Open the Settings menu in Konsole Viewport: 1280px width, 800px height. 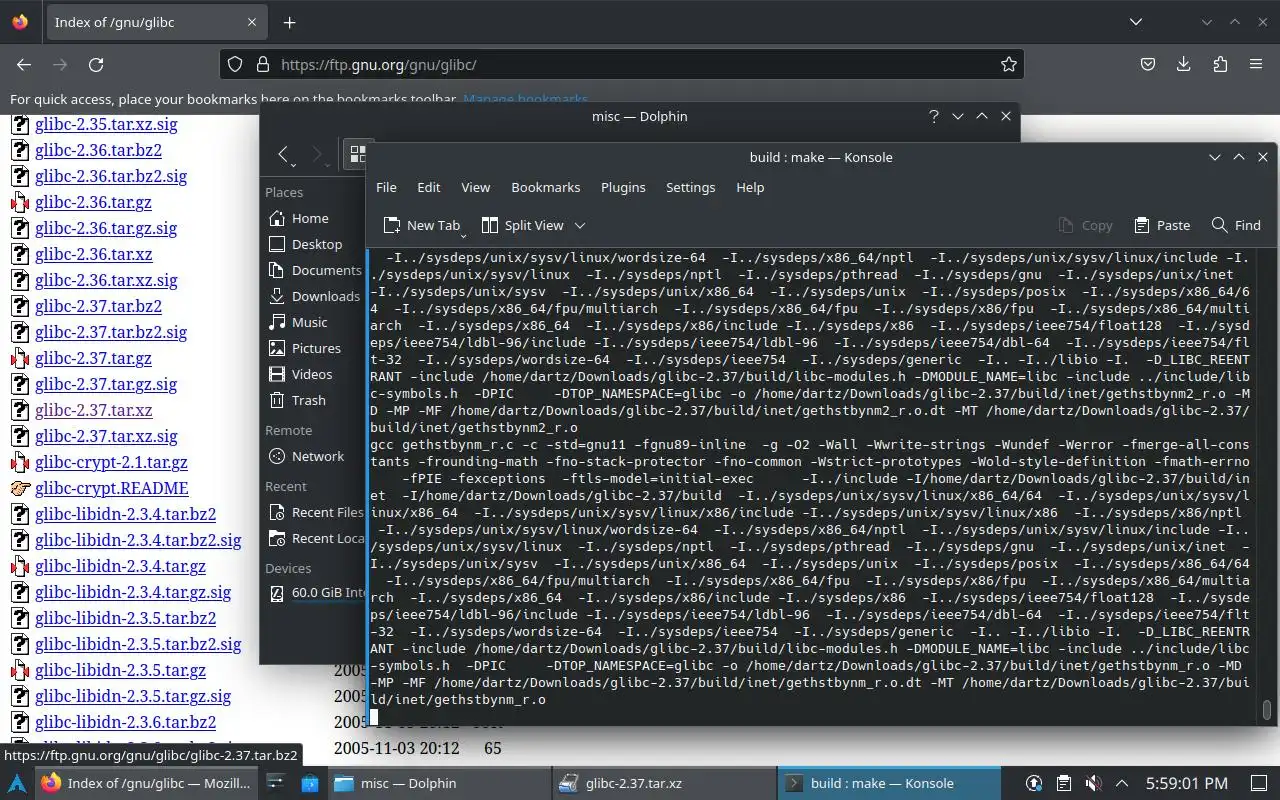click(x=690, y=187)
